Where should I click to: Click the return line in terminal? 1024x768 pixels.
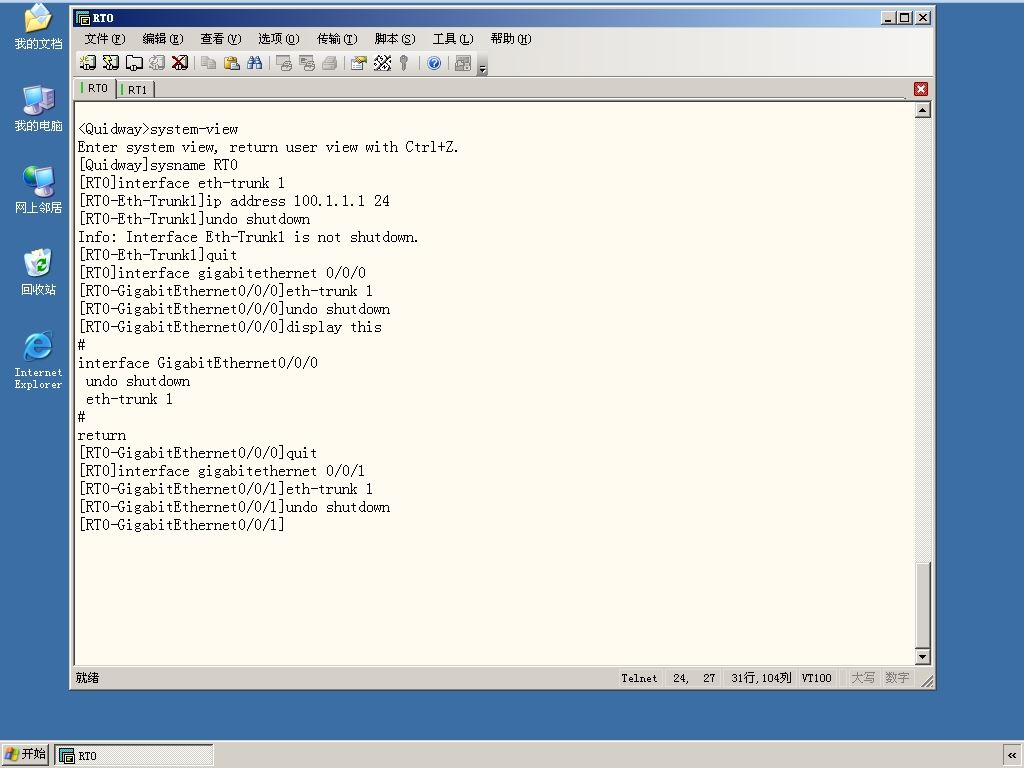click(102, 436)
